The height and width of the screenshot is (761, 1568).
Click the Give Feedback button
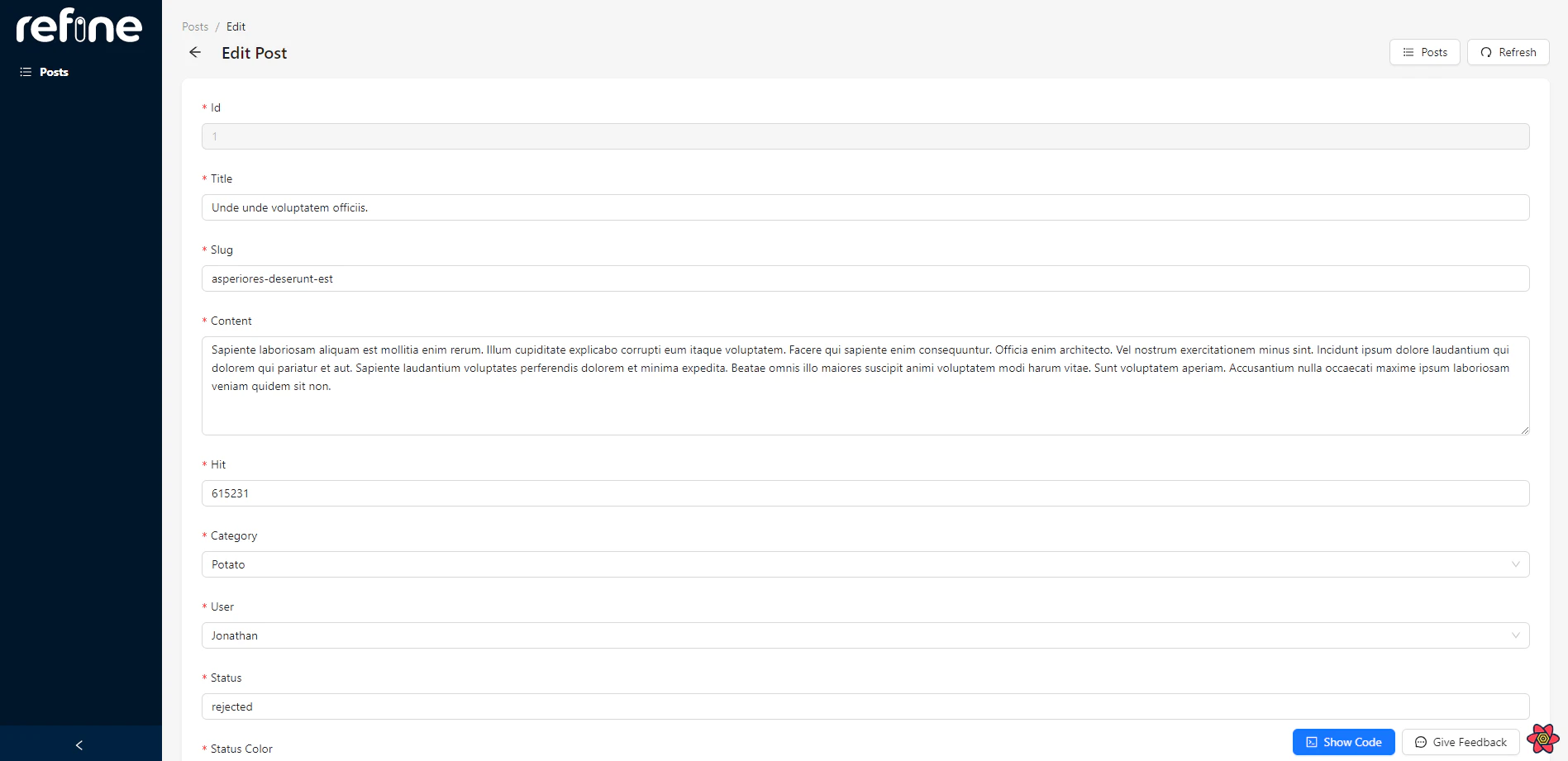(1460, 742)
